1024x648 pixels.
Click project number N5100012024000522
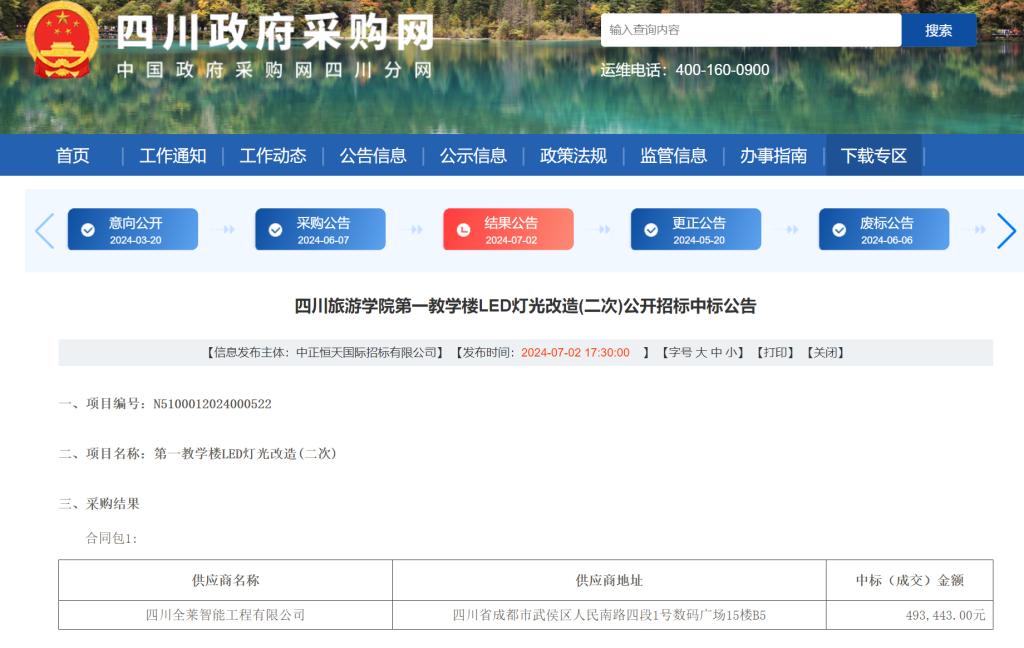(212, 404)
